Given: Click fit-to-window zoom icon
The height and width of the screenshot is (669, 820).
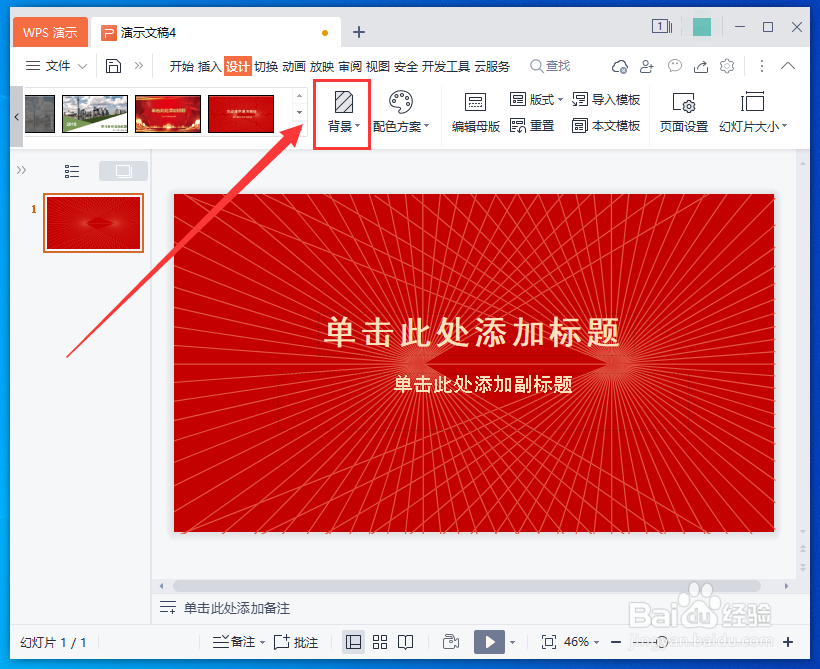Looking at the screenshot, I should tap(549, 642).
